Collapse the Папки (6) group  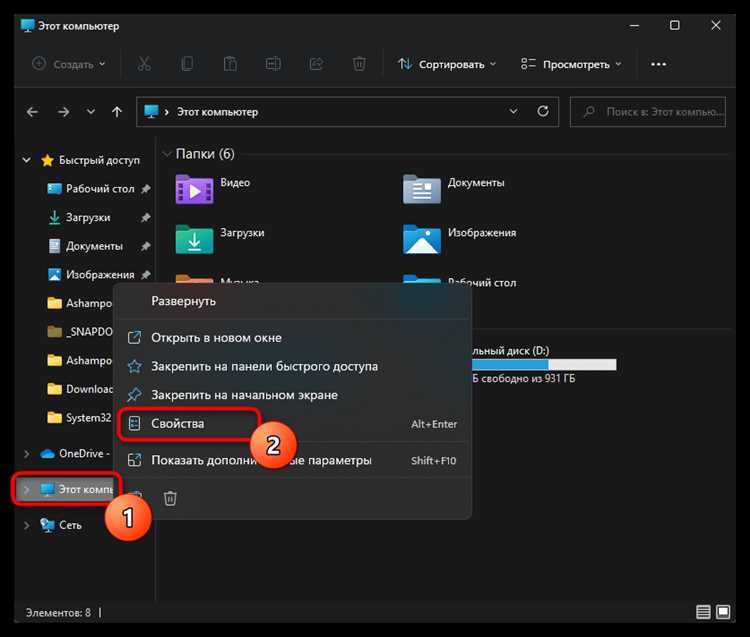(166, 154)
